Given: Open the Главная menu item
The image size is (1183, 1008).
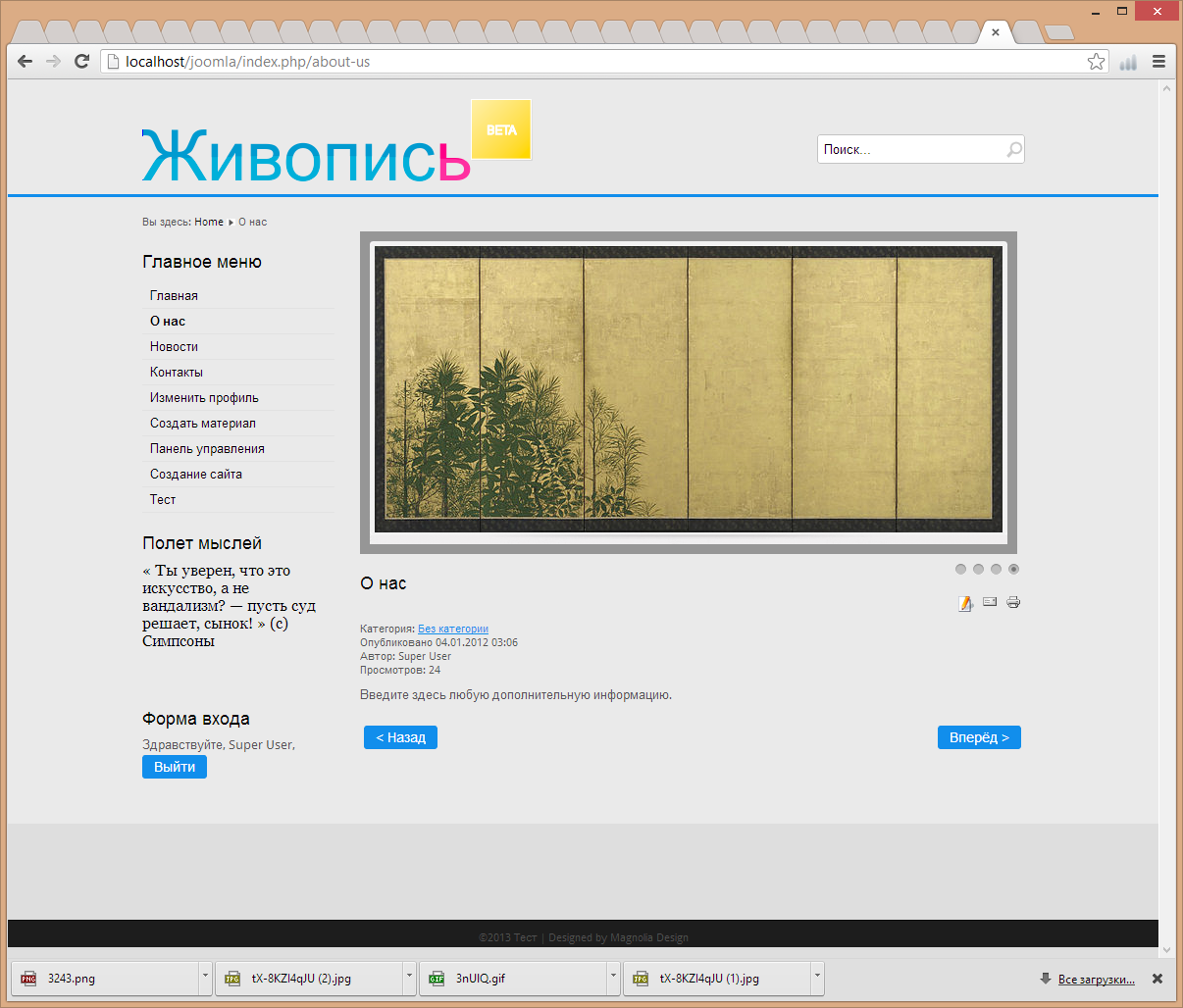Looking at the screenshot, I should click(174, 295).
